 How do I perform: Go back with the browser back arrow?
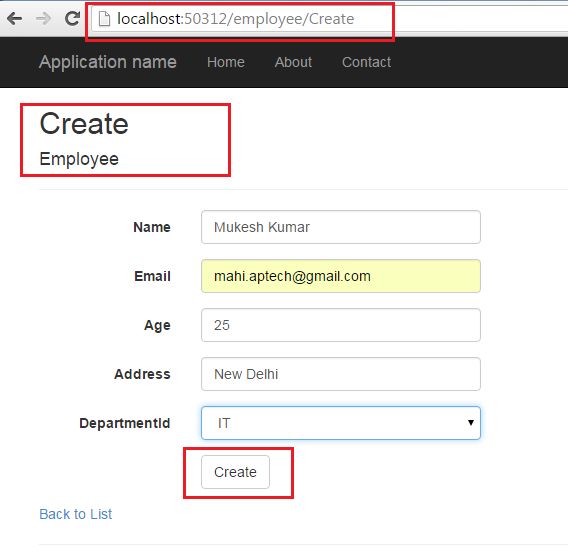[x=14, y=18]
